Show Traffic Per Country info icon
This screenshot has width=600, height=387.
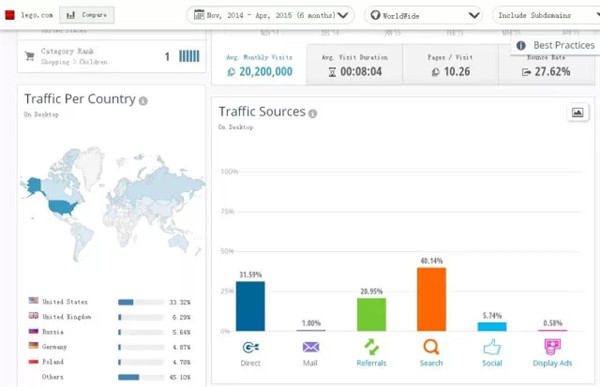click(143, 101)
